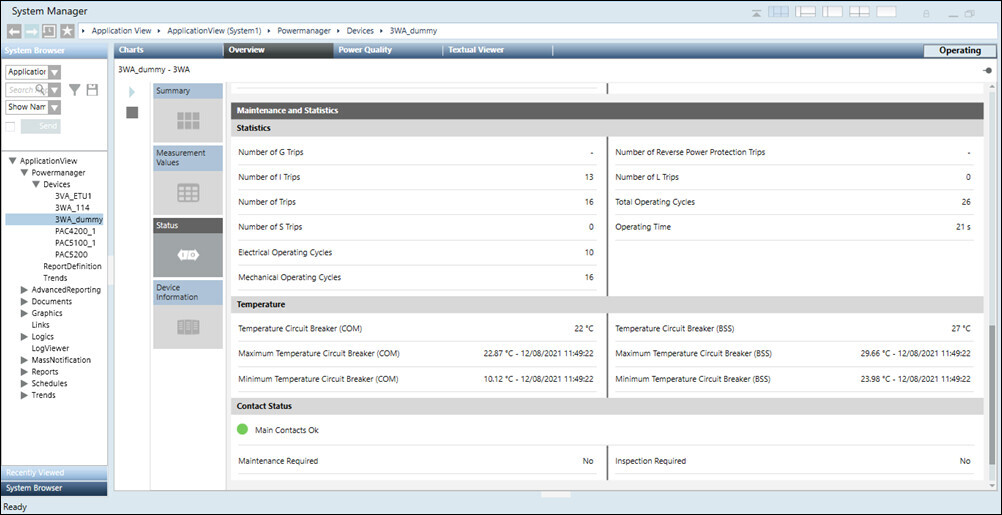Open the Show Name dropdown
Image resolution: width=1002 pixels, height=515 pixels.
[54, 107]
